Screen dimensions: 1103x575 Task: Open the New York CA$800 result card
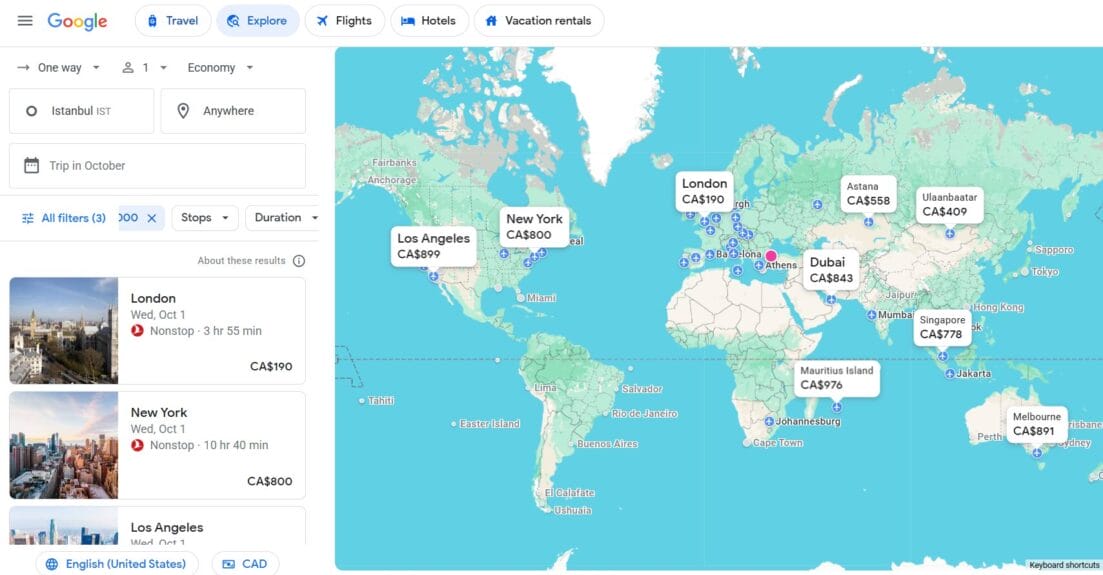click(x=158, y=446)
